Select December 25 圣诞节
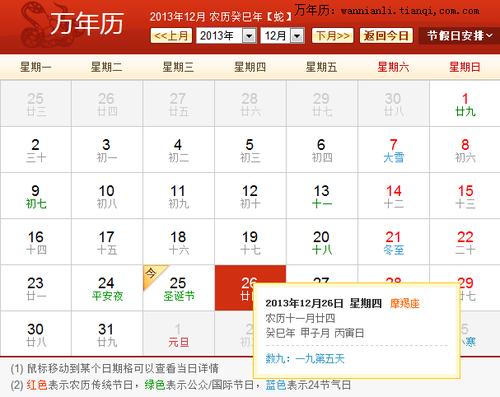This screenshot has height=397, width=500. pos(178,288)
